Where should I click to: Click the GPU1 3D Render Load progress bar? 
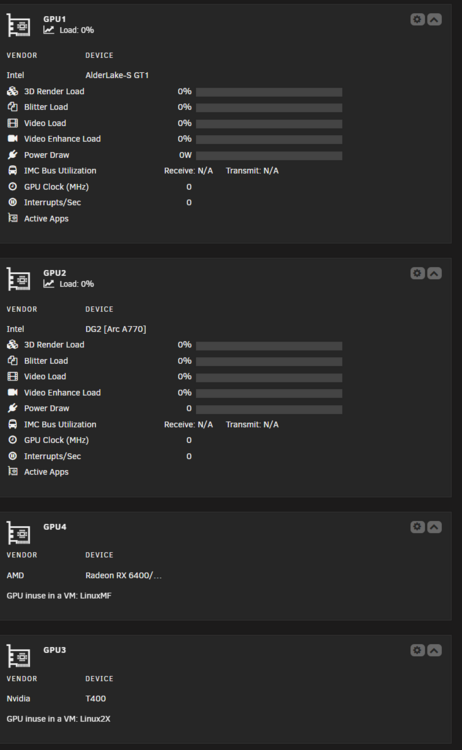coord(269,92)
